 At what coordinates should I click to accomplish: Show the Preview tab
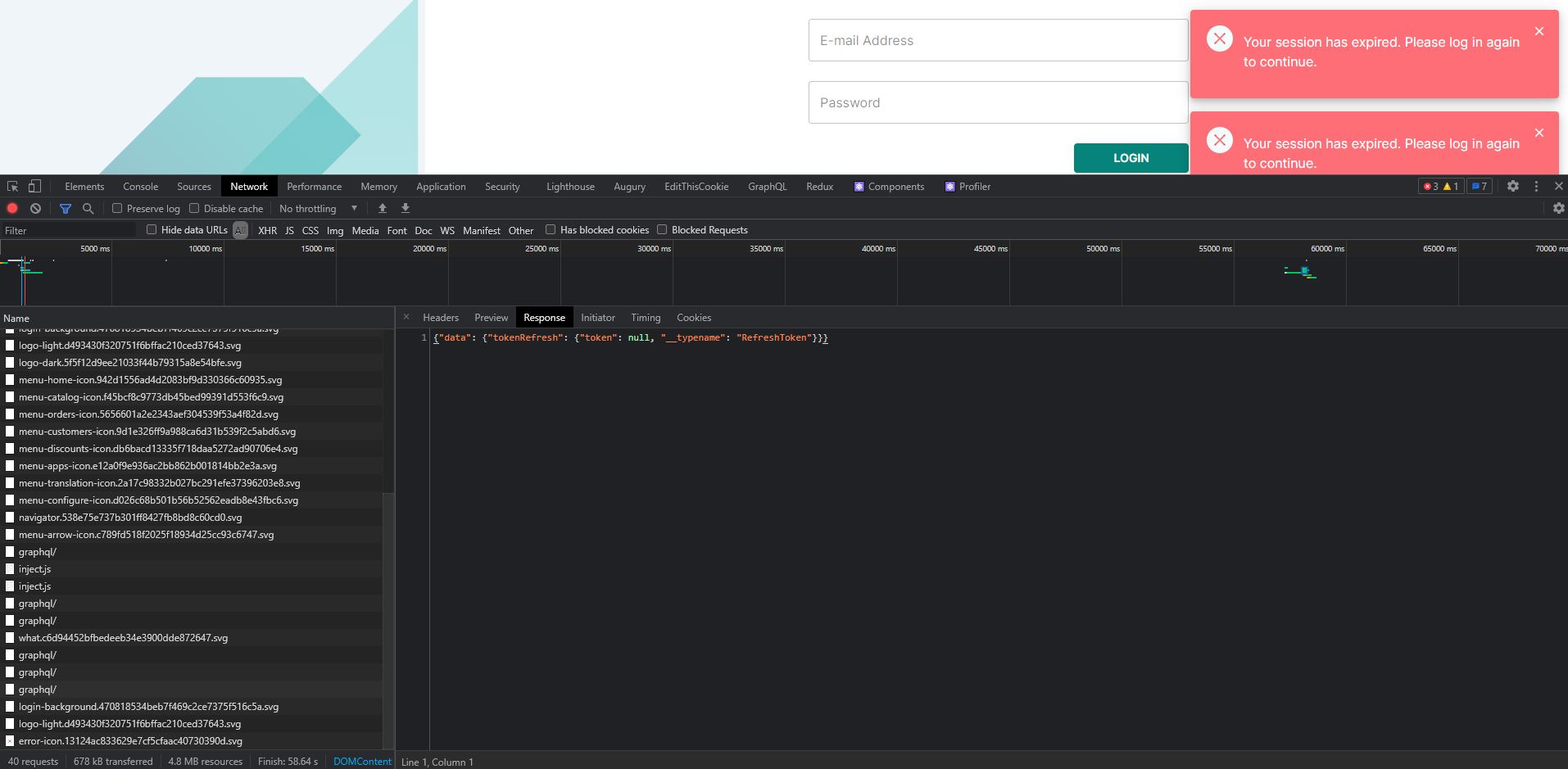click(x=491, y=318)
